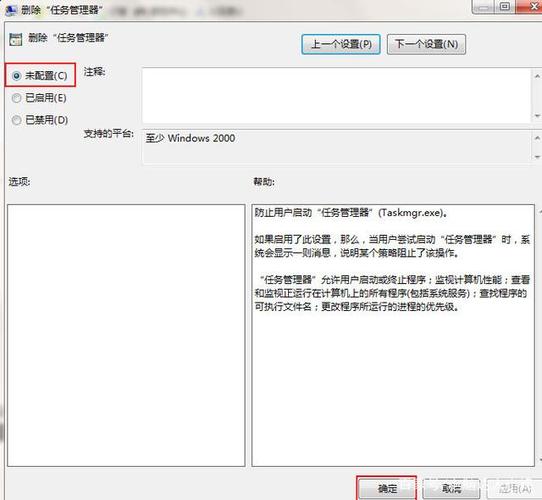Viewport: 542px width, 500px height.
Task: Click the 注释: label
Action: tap(94, 72)
